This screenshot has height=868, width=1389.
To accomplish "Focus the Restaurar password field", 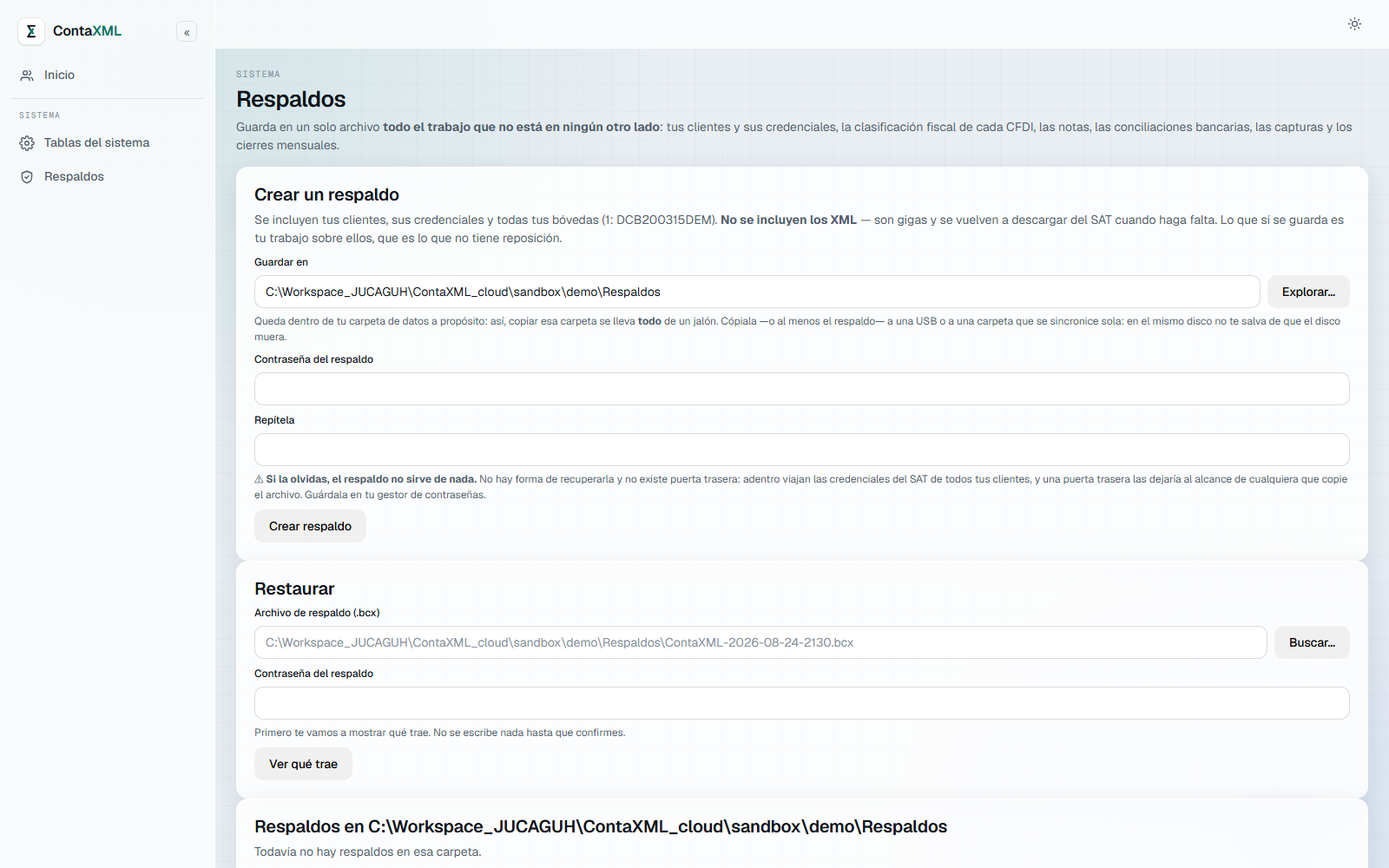I will coord(802,703).
